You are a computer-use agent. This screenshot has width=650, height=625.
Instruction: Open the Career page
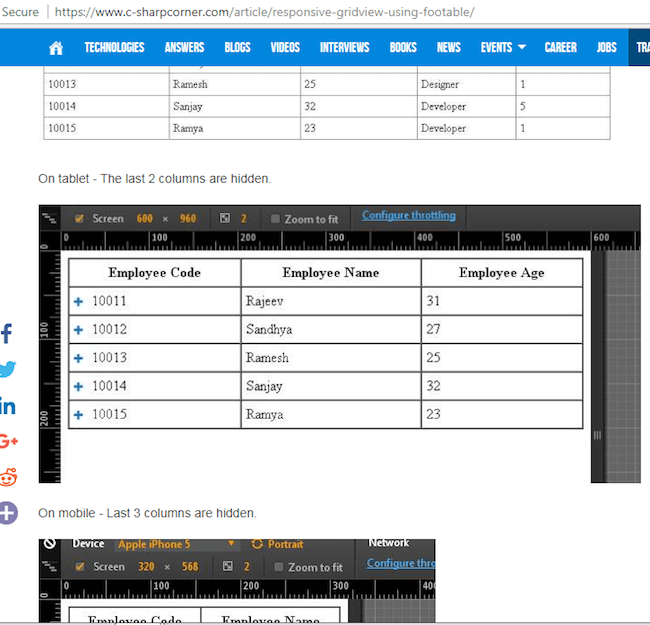pos(560,47)
